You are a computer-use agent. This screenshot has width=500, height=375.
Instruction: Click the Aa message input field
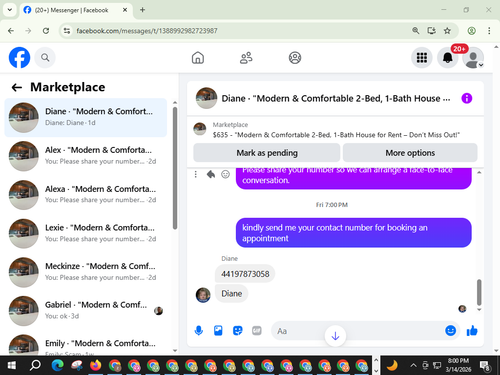(x=357, y=331)
